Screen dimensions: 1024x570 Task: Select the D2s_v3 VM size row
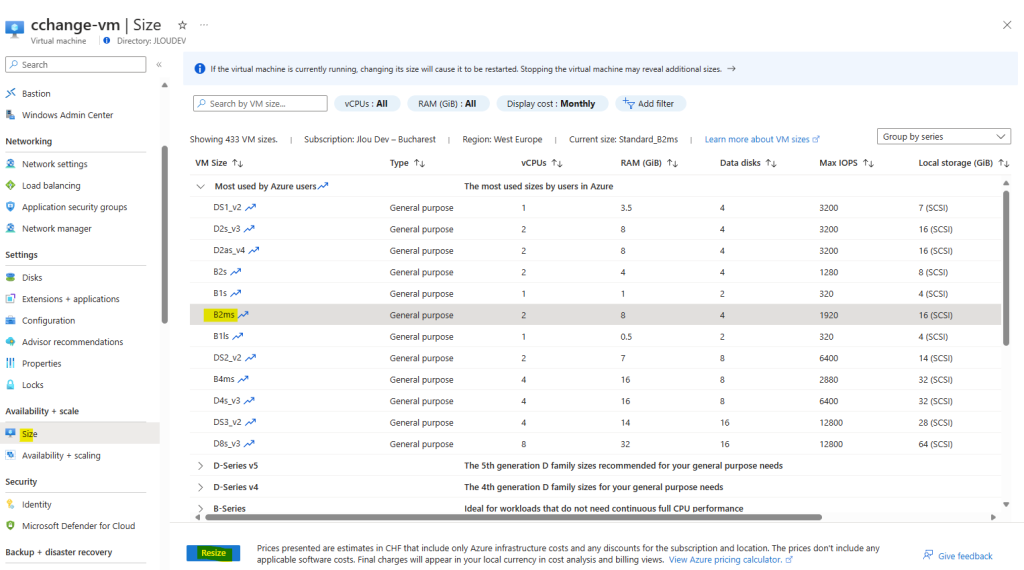(x=595, y=229)
